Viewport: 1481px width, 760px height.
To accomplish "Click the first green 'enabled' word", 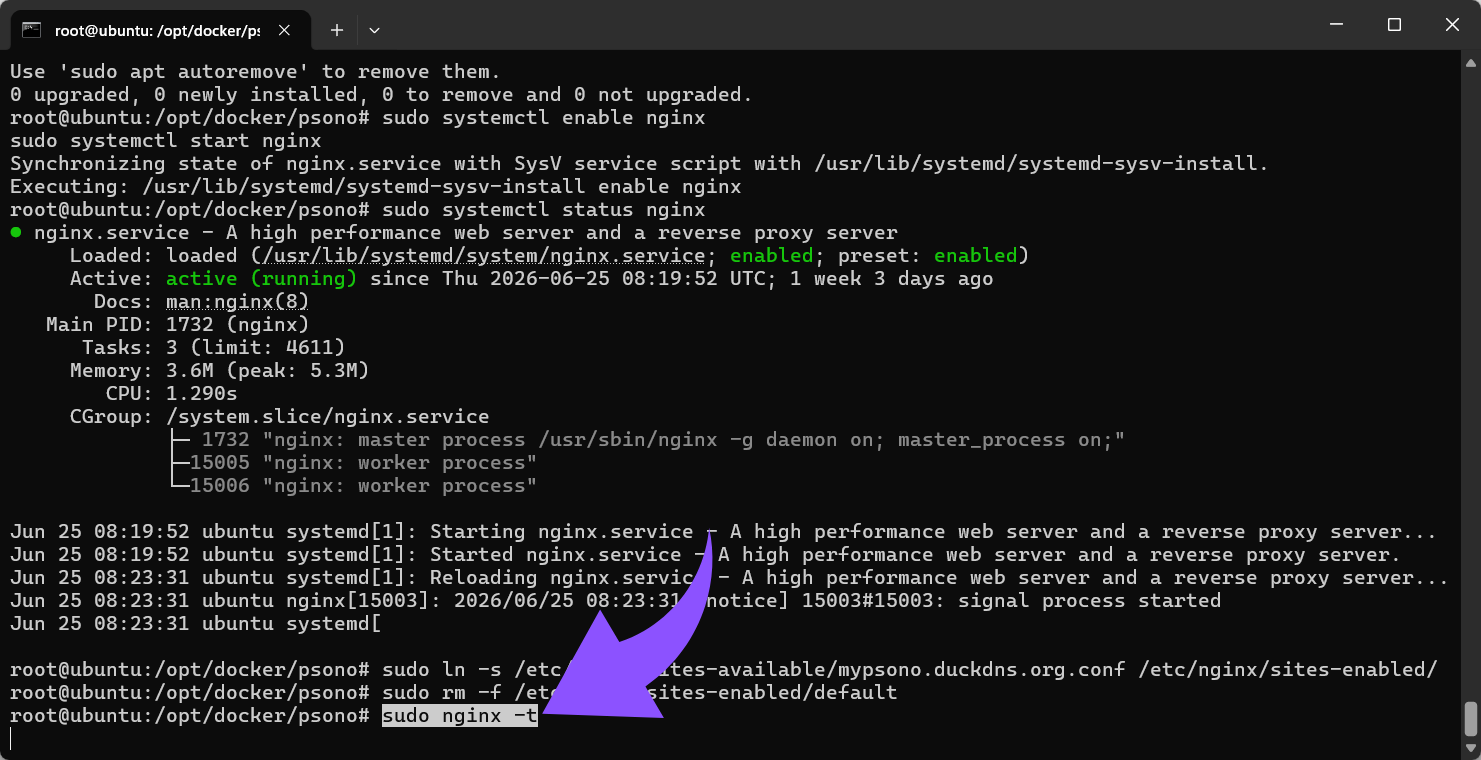I will click(772, 256).
